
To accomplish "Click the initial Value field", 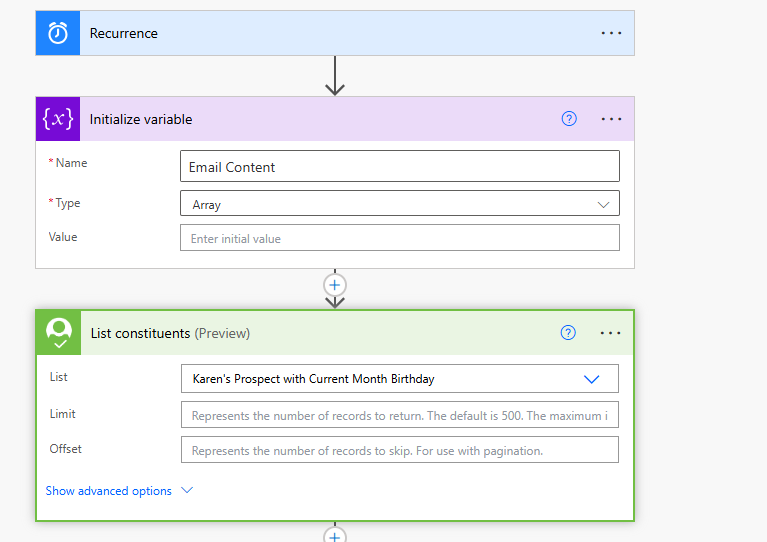I will [399, 238].
